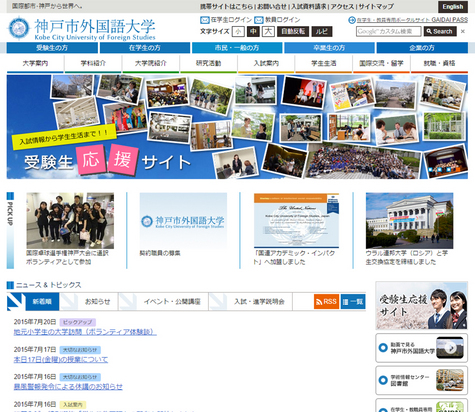Click the 在学生ログイン mail icon
This screenshot has height=412, width=475.
[205, 20]
